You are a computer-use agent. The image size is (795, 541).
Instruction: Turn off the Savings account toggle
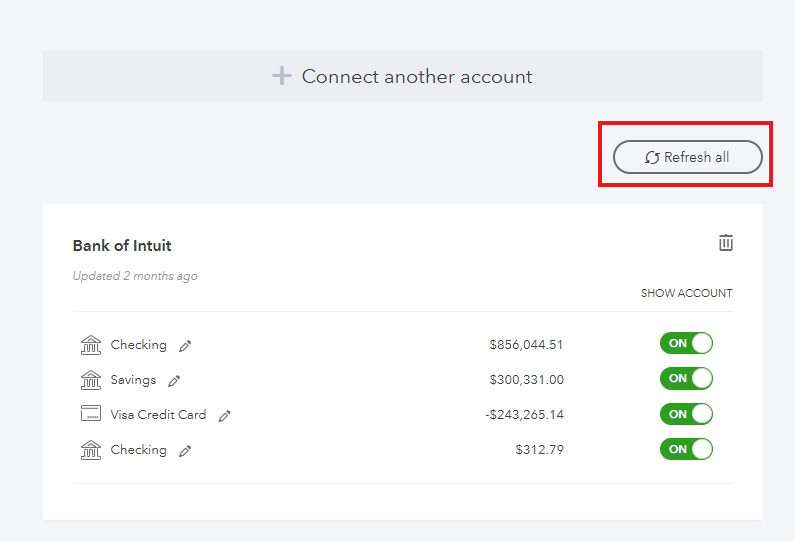coord(686,379)
